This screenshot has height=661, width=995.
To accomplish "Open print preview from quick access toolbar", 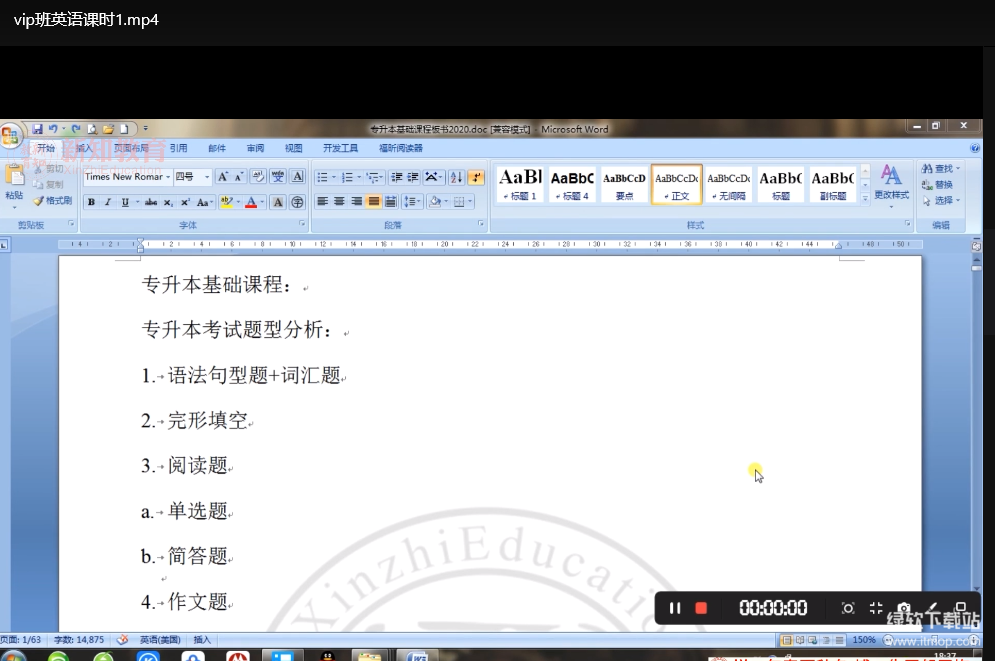I will [x=92, y=129].
